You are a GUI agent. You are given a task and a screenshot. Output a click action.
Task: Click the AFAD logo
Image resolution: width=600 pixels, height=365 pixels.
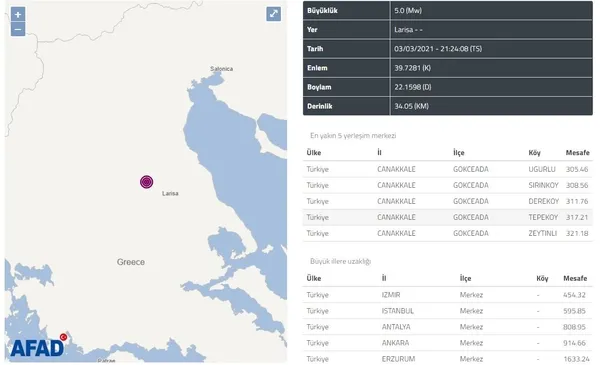[x=38, y=346]
